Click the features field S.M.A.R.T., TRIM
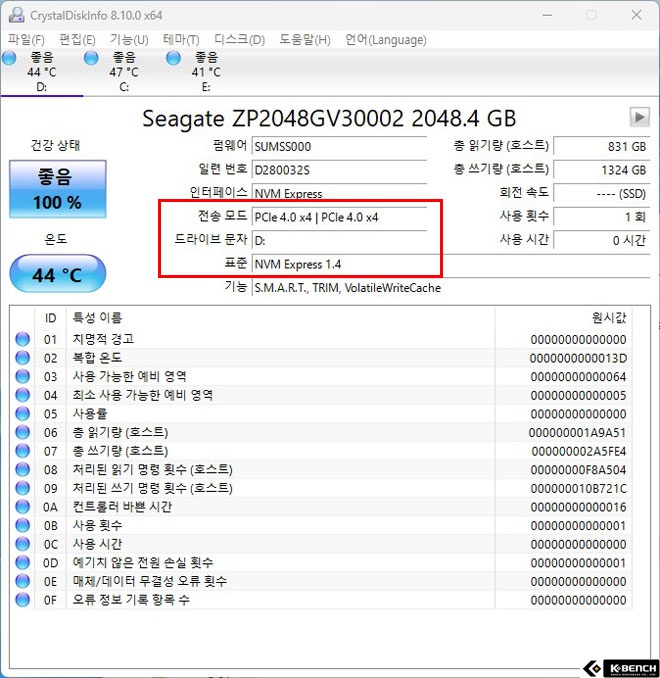The width and height of the screenshot is (660, 678). coord(451,288)
